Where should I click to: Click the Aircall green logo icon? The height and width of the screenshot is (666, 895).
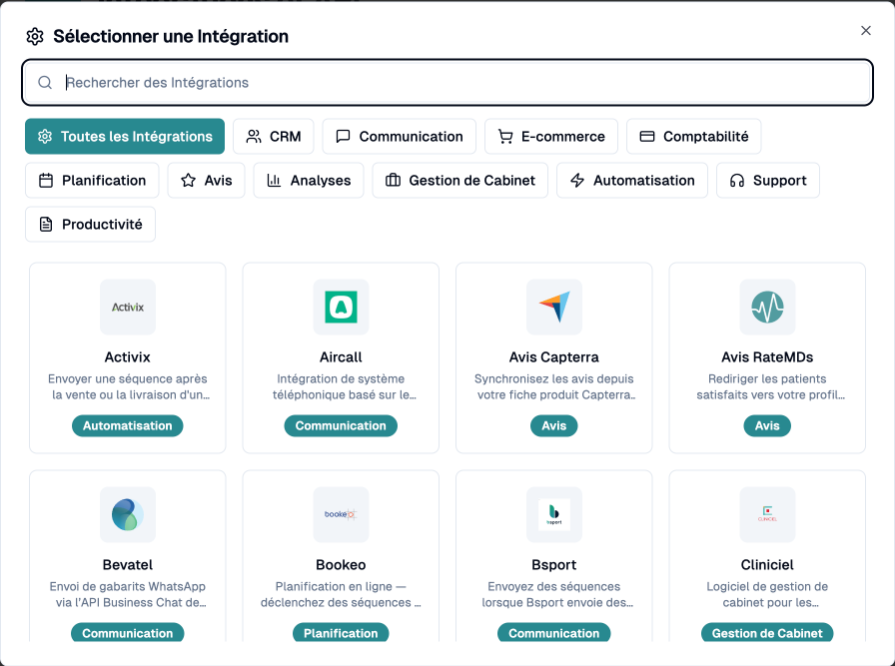click(x=341, y=307)
